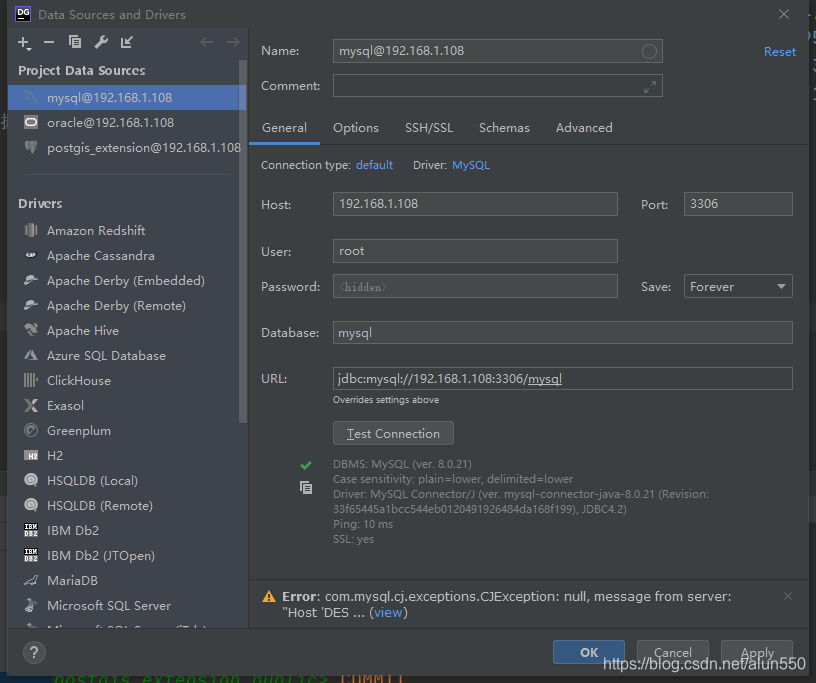Focus the Port input field
The width and height of the screenshot is (816, 683).
(738, 204)
